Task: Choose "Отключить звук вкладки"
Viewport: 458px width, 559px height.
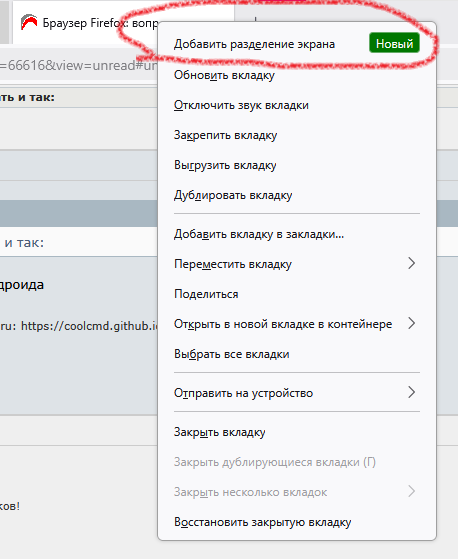Action: [x=297, y=105]
